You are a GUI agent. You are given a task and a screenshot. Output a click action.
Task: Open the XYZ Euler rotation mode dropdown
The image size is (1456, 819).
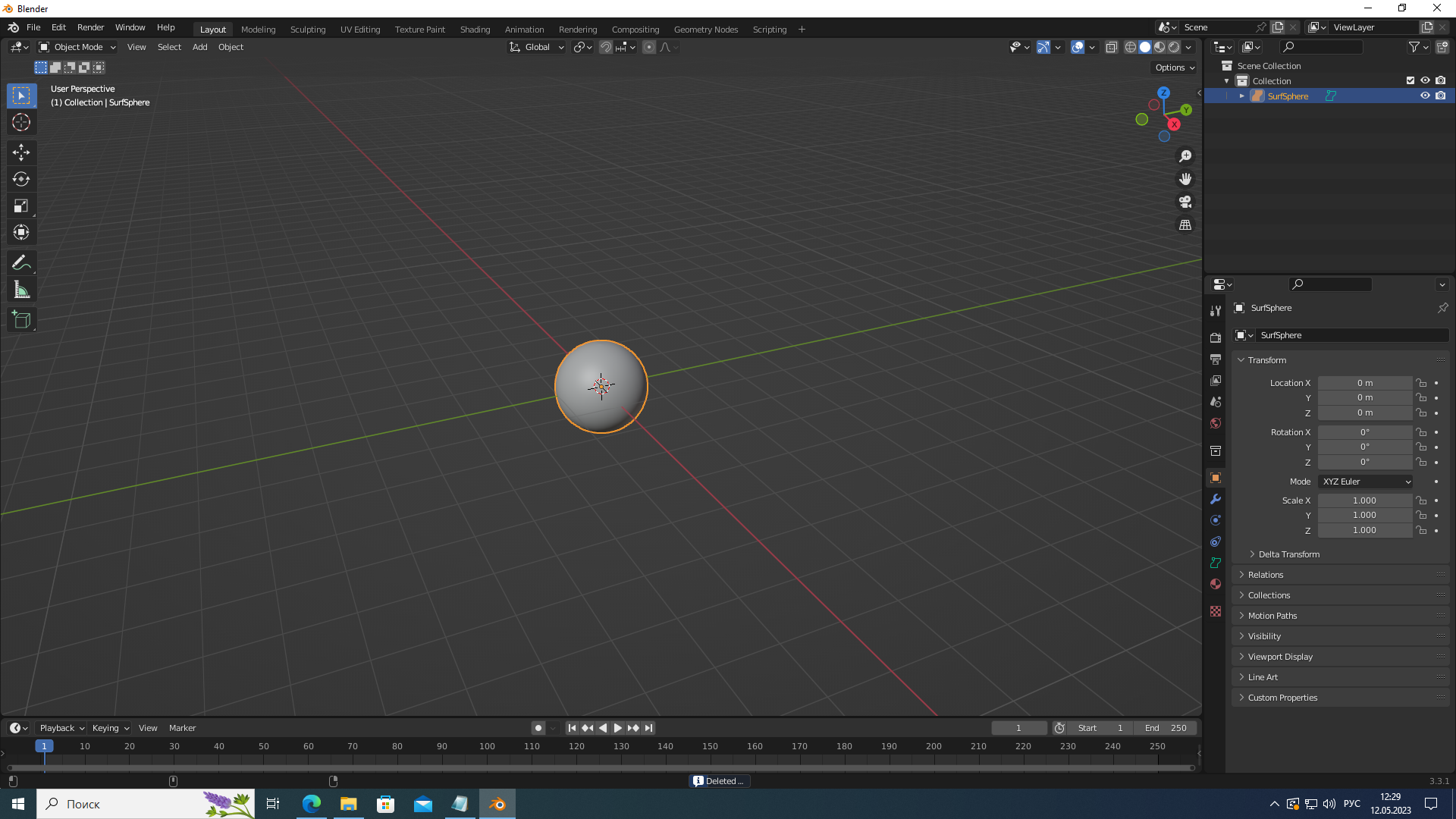coord(1366,482)
